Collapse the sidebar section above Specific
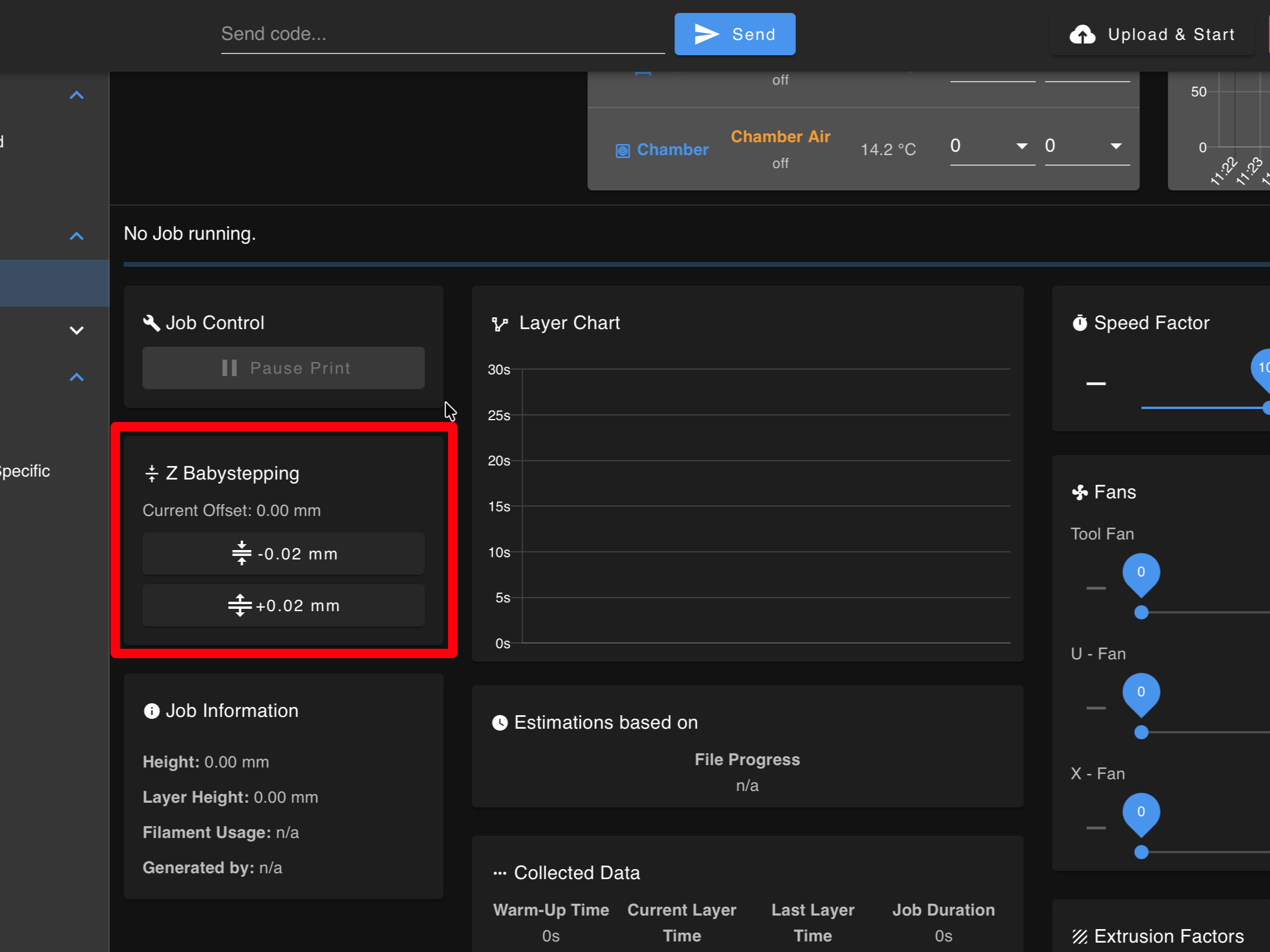This screenshot has height=952, width=1270. (76, 377)
